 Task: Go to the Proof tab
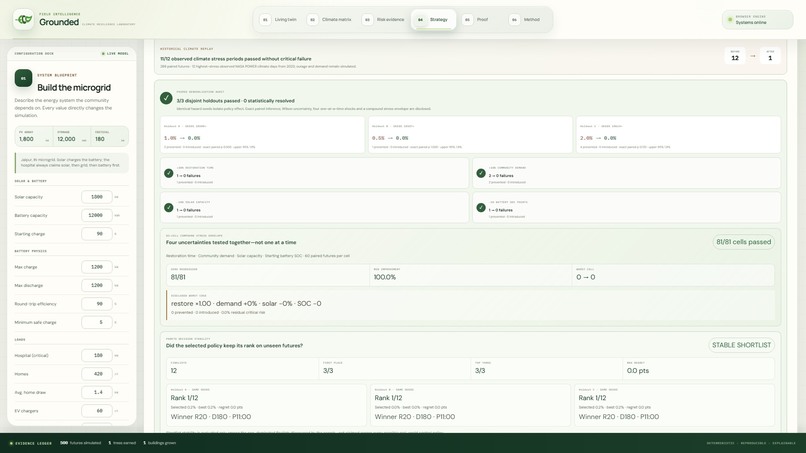(477, 20)
